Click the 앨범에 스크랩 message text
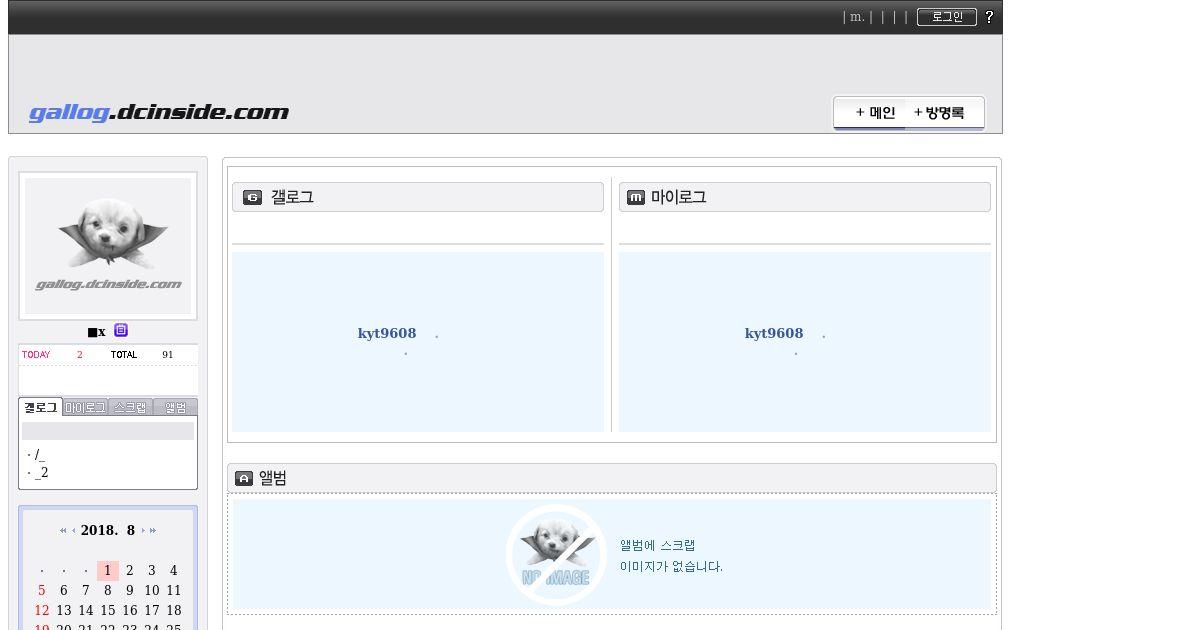Viewport: 1200px width, 630px height. (x=657, y=546)
